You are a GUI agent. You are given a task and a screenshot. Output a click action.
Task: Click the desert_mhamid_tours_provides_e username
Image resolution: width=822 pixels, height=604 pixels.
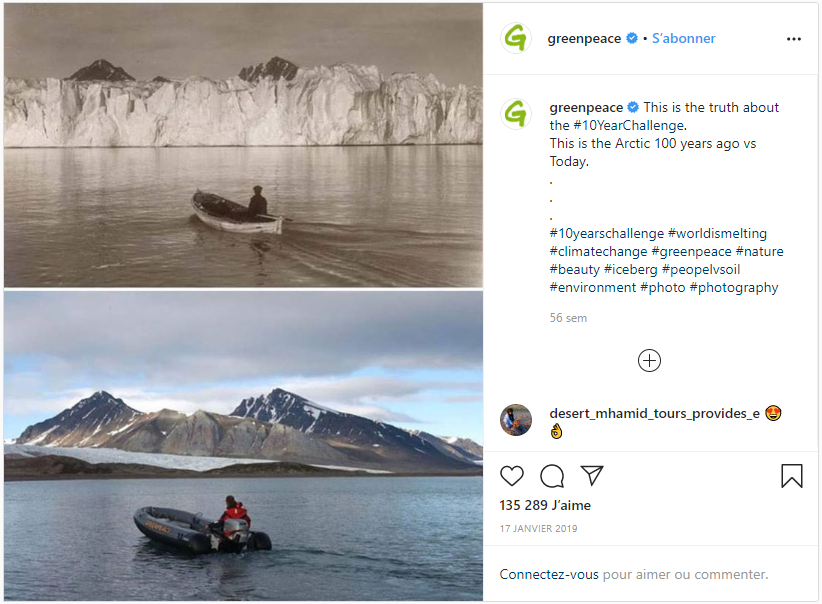click(x=654, y=414)
